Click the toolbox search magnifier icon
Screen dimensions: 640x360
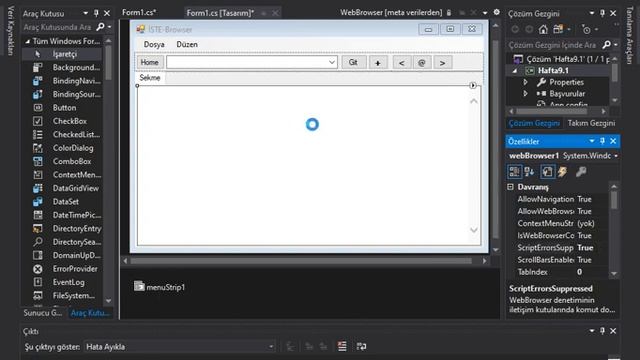pos(100,27)
